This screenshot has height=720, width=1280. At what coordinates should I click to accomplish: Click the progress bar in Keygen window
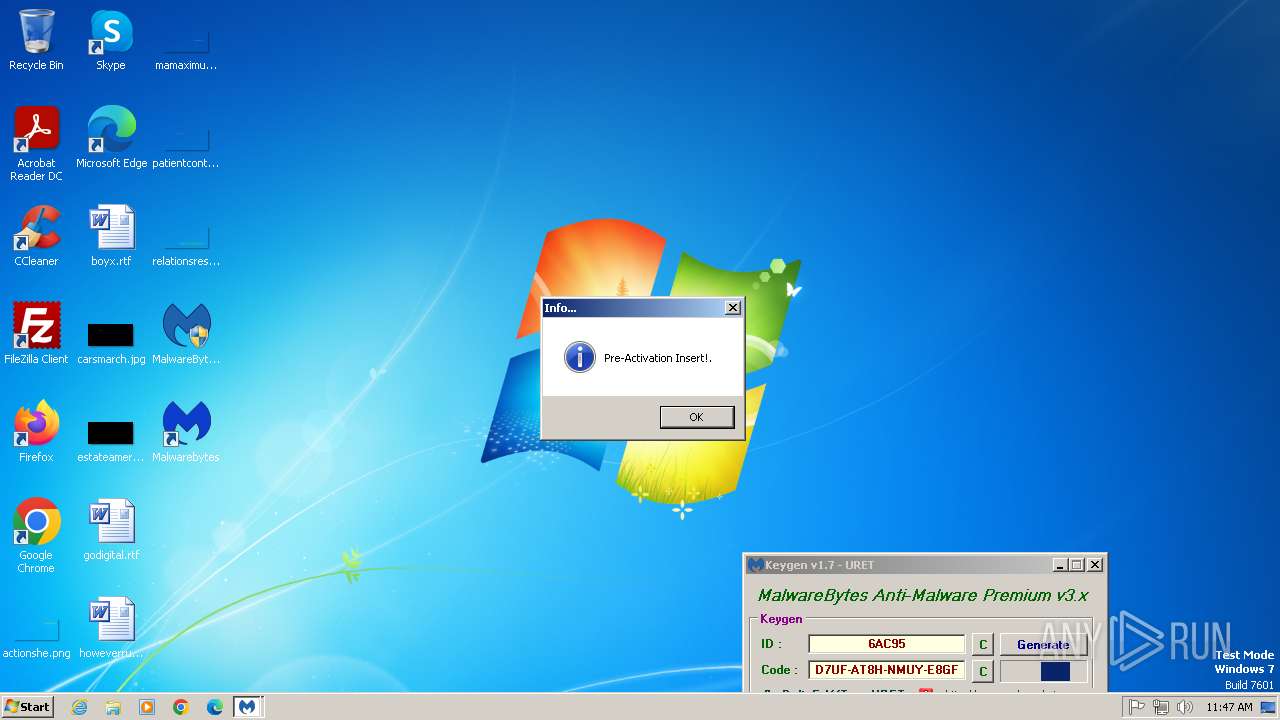(1043, 671)
